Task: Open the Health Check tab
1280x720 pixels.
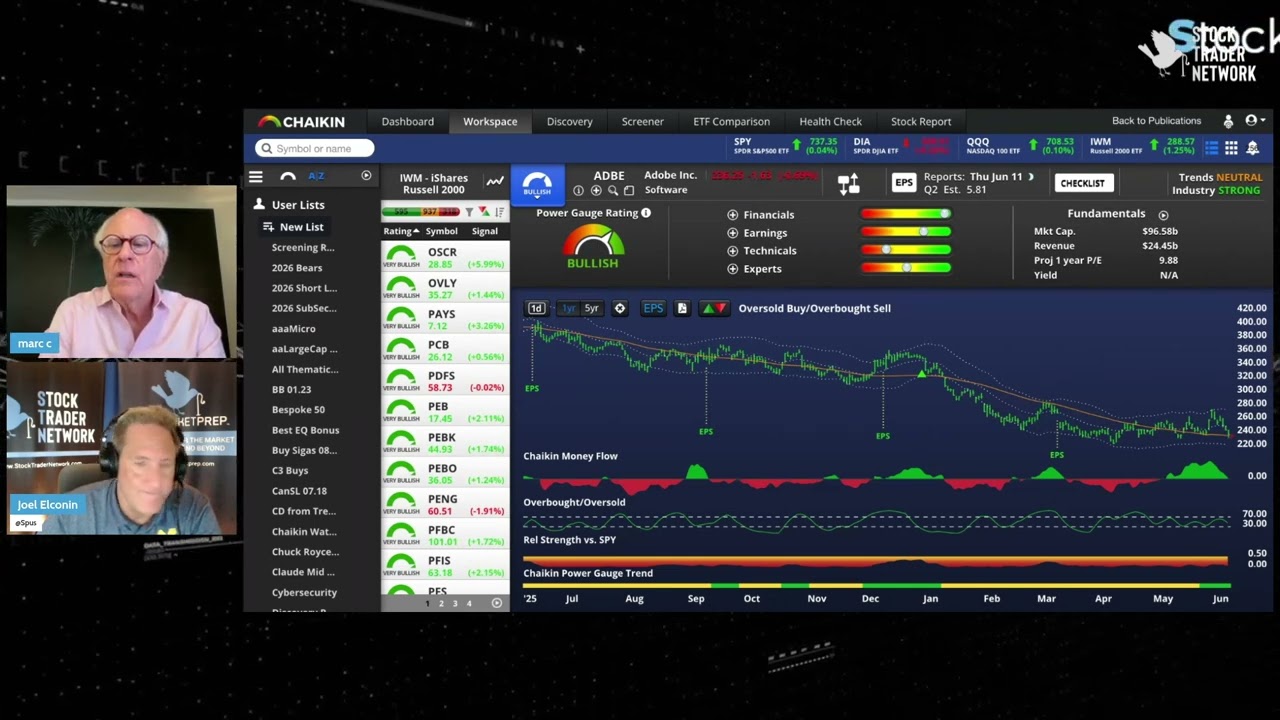Action: coord(831,122)
